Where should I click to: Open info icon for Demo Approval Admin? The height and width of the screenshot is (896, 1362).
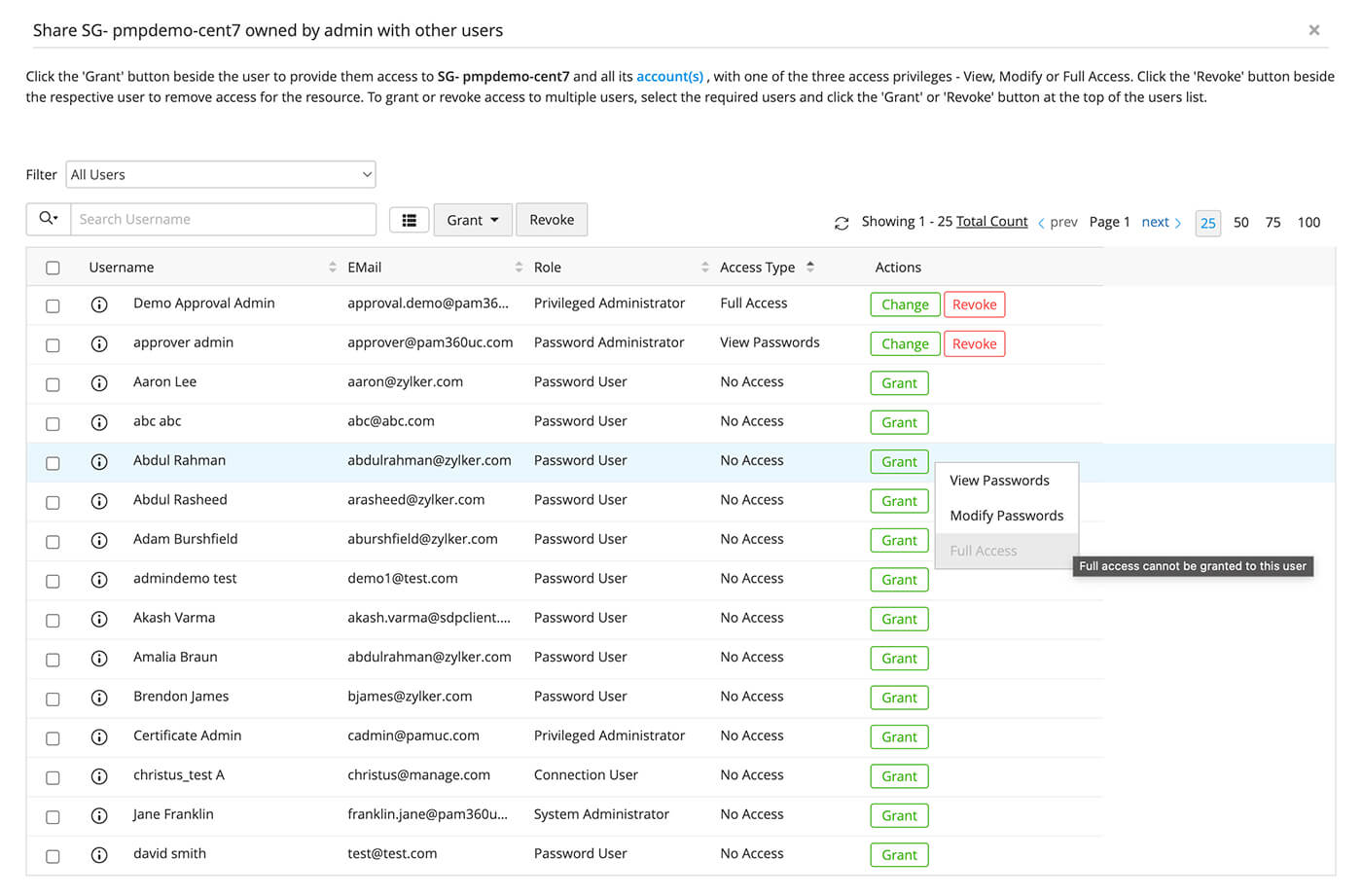coord(99,305)
